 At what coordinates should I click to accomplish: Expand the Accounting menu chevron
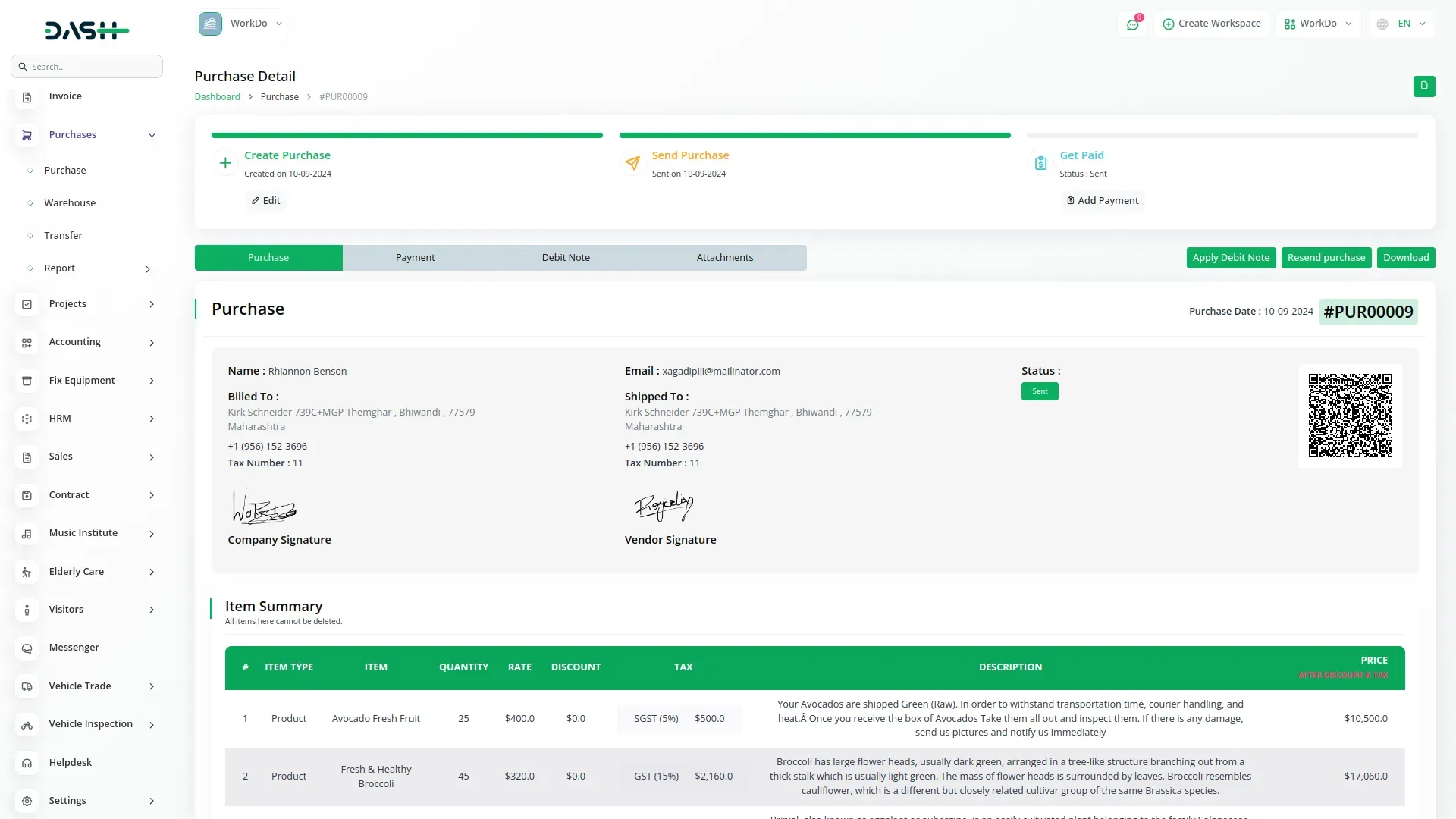[152, 343]
